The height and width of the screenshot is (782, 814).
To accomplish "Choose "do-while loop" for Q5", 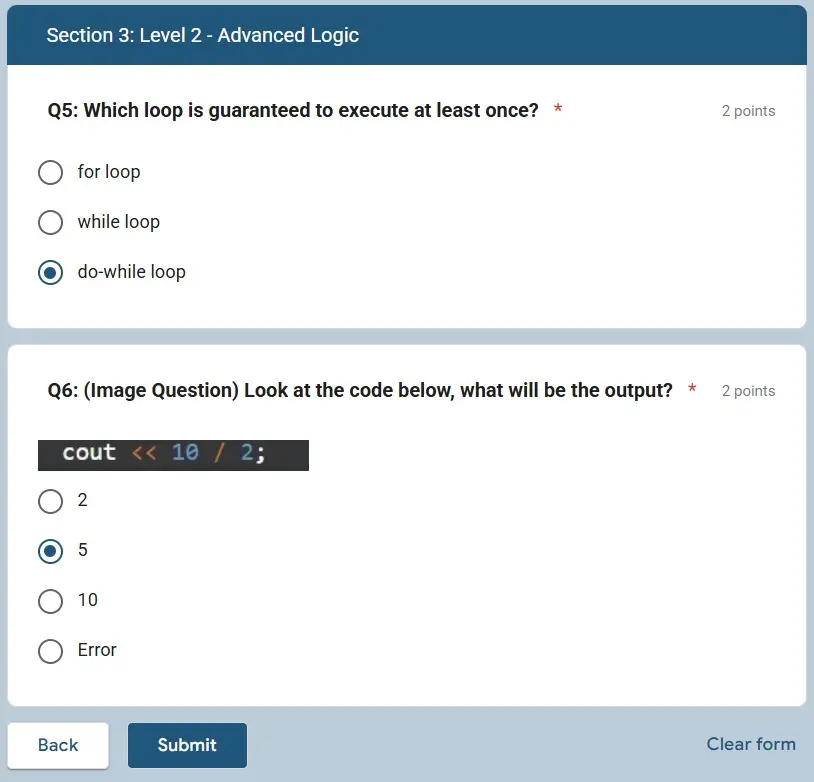I will click(50, 272).
